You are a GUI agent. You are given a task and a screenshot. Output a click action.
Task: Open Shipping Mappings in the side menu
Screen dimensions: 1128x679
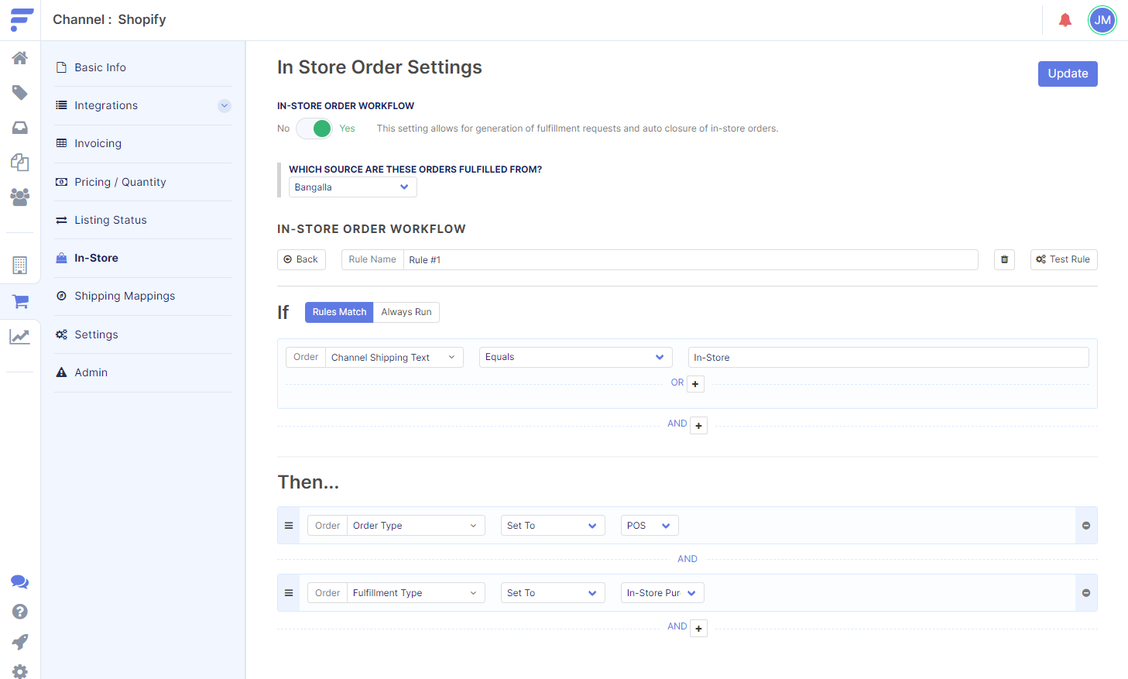[x=124, y=296]
